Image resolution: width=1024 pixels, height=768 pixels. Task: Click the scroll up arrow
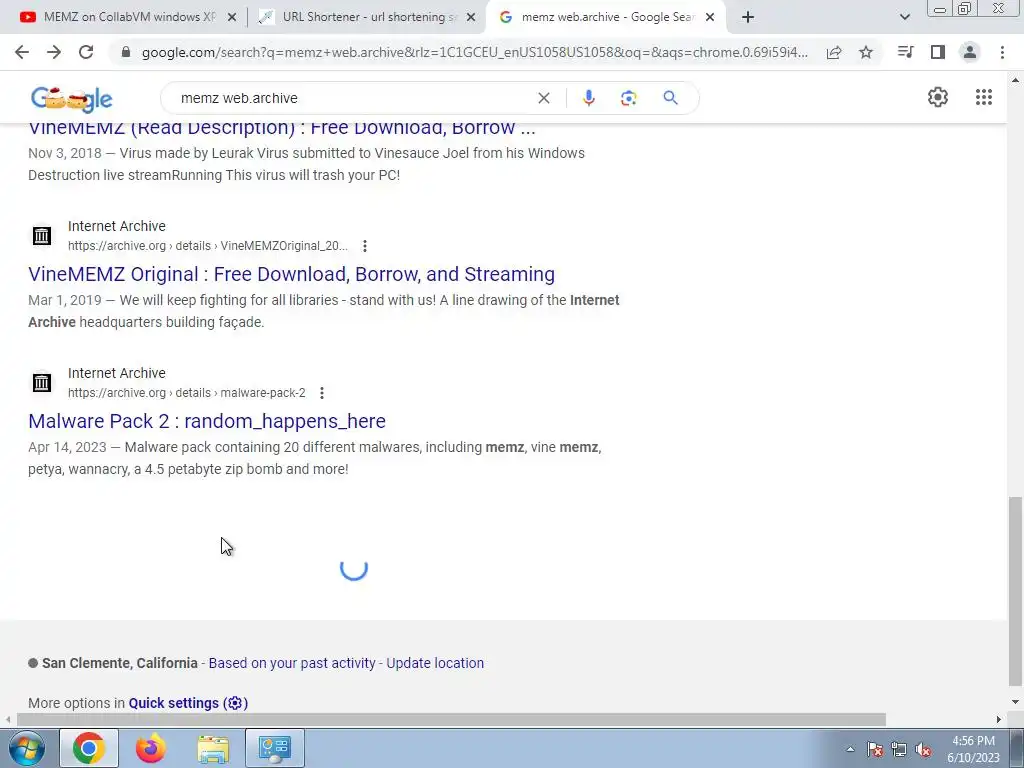click(x=1015, y=81)
